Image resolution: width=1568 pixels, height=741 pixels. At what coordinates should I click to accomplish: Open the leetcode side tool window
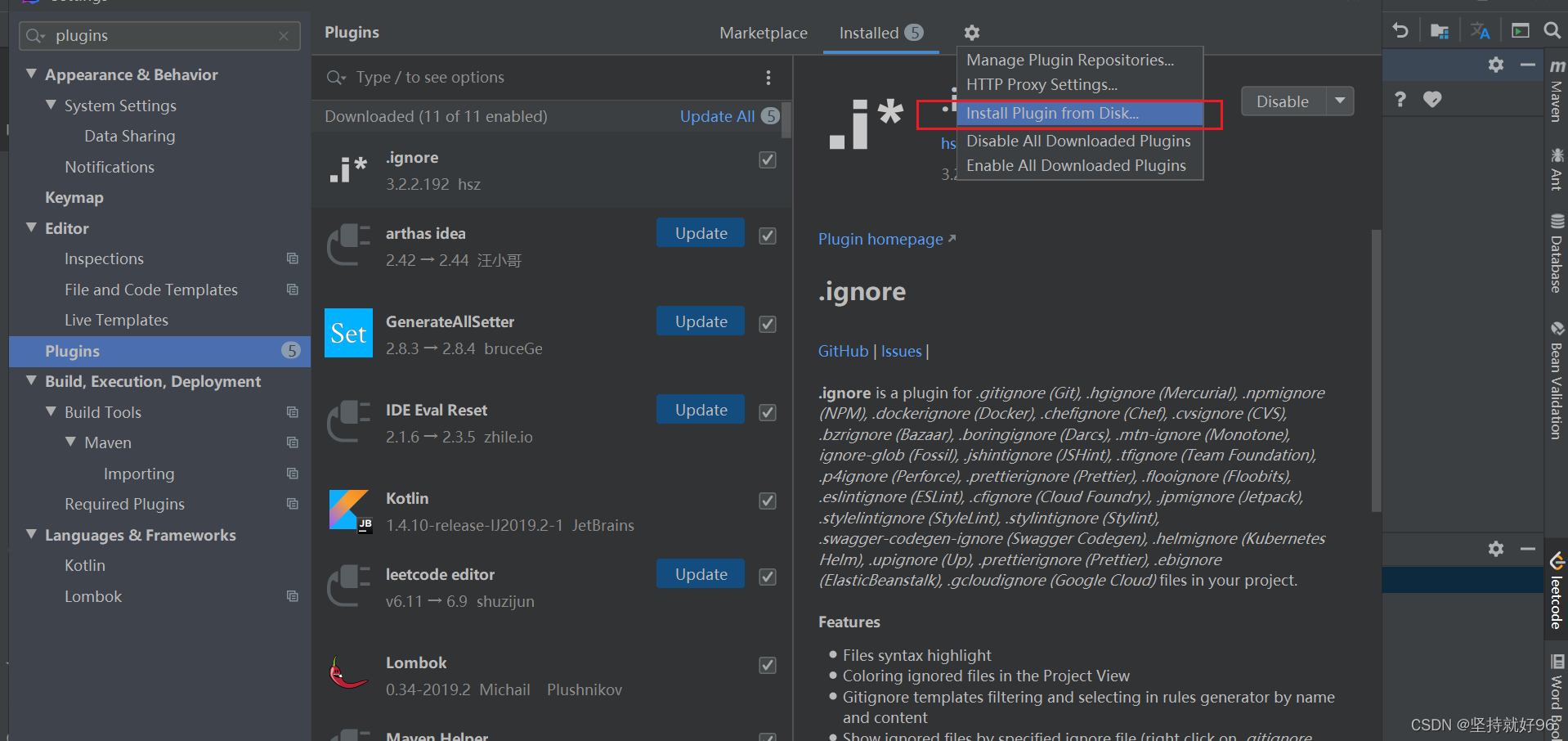tap(1557, 591)
